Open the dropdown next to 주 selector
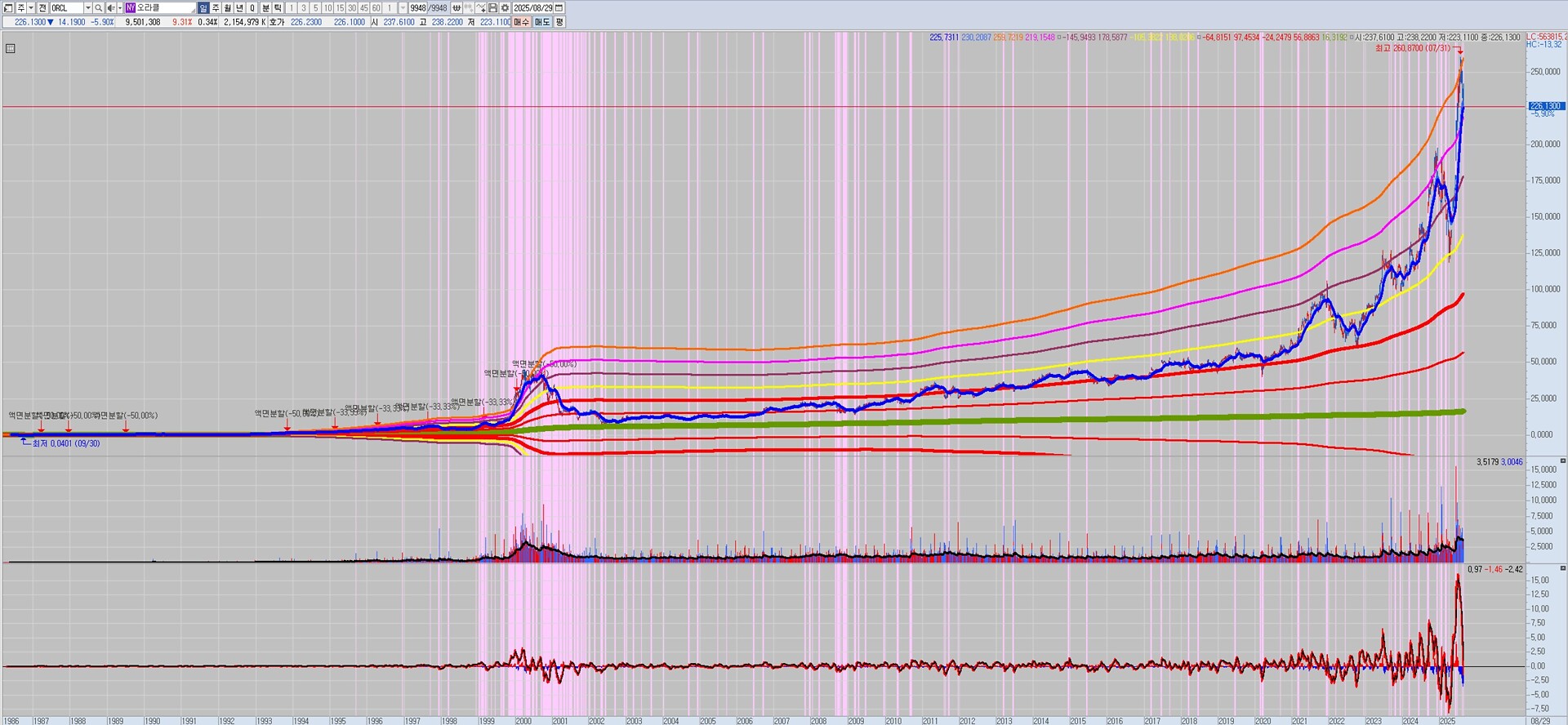 [x=31, y=8]
